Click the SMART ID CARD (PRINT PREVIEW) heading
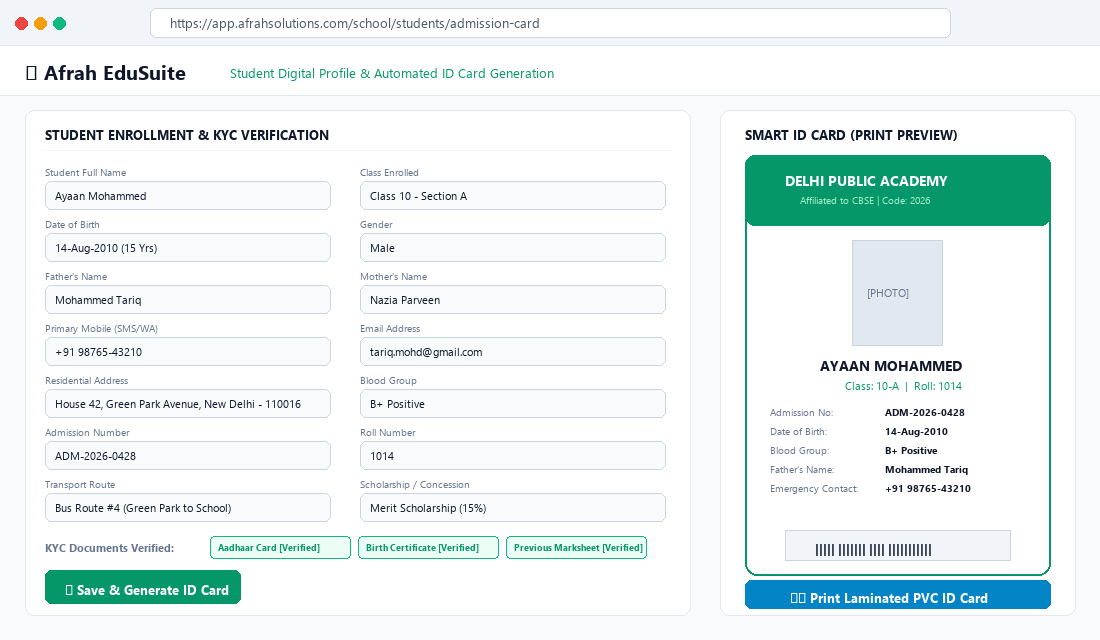The width and height of the screenshot is (1100, 640). tap(851, 135)
